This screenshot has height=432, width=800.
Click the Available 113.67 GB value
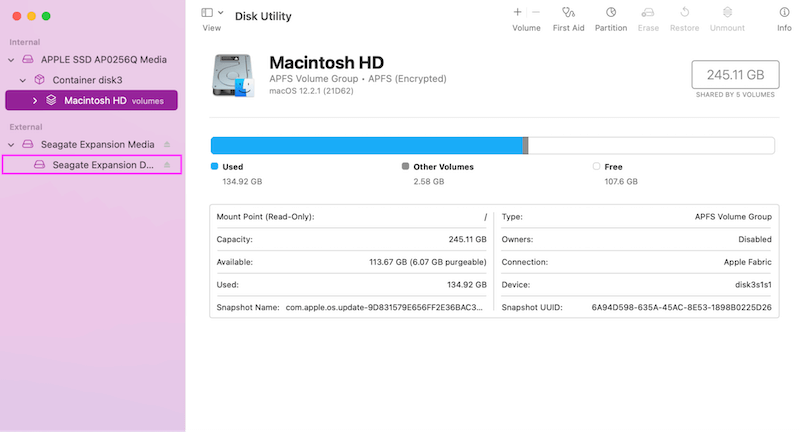pos(428,262)
